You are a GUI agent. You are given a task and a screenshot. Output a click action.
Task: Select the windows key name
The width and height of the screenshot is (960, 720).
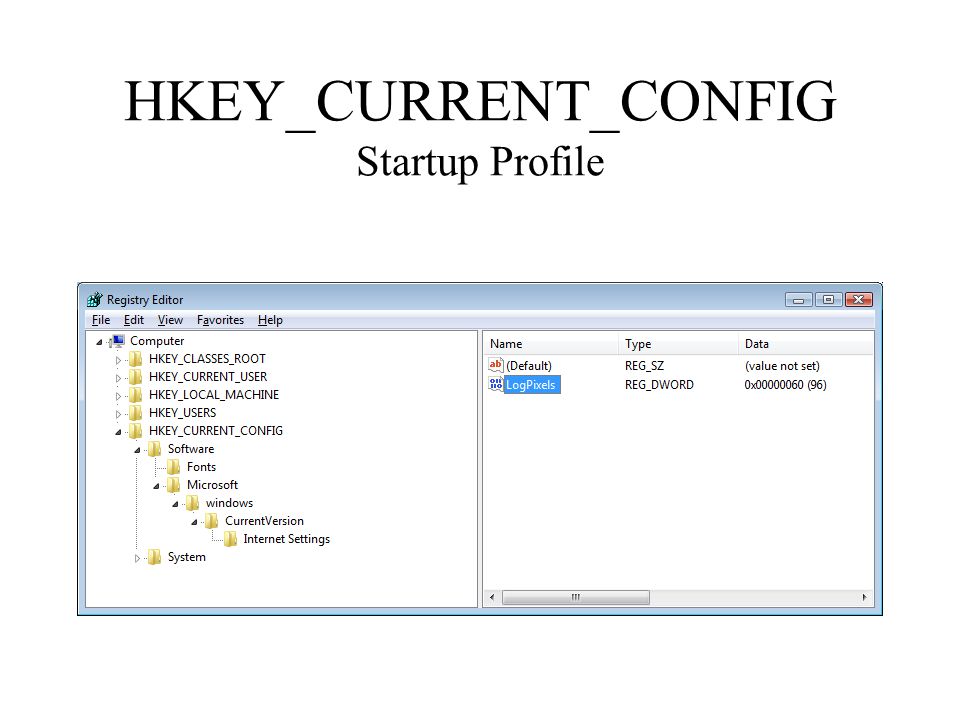point(230,503)
